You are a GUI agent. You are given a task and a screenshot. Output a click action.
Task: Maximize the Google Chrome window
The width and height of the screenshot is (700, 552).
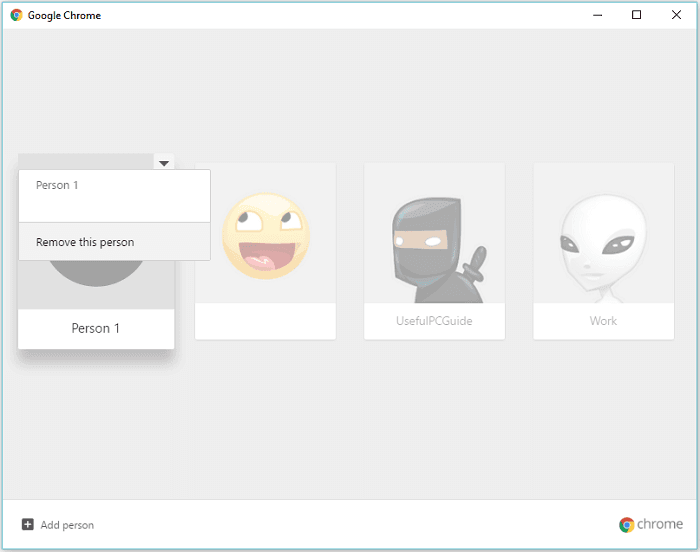click(637, 15)
